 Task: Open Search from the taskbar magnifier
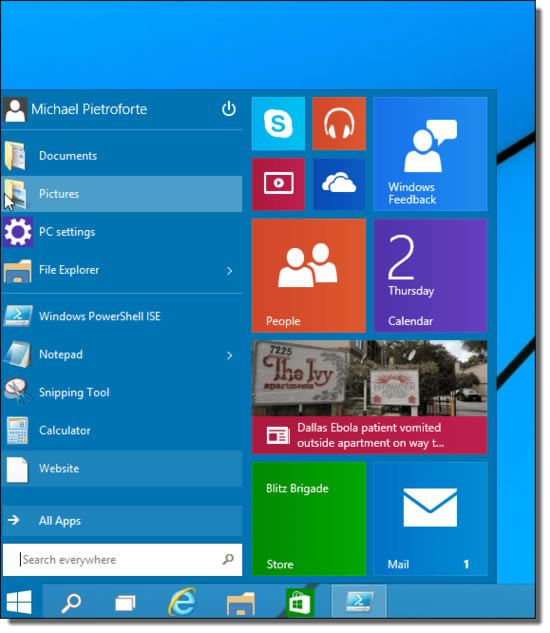point(71,603)
